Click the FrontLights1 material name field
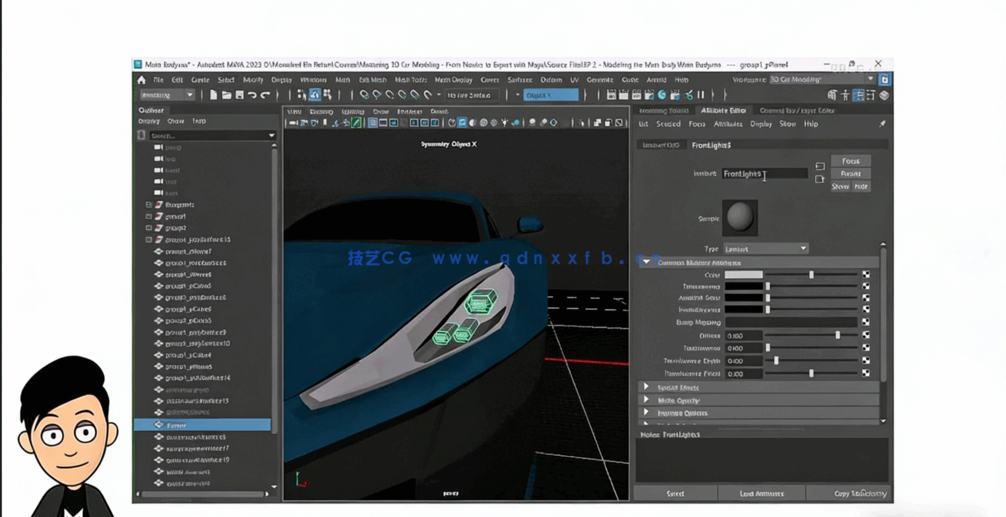Image resolution: width=1006 pixels, height=517 pixels. [x=764, y=174]
